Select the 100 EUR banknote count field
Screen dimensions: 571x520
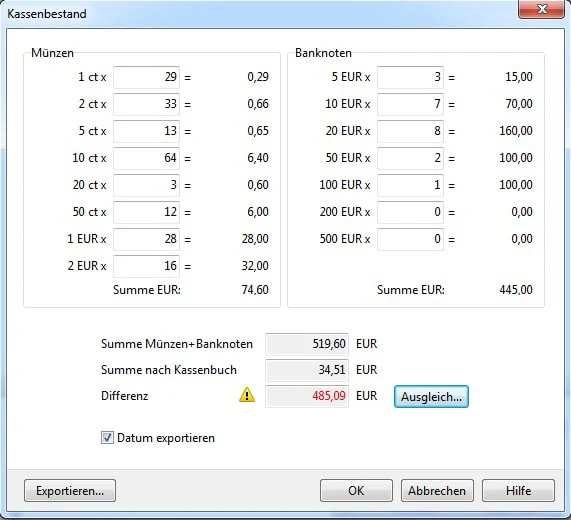click(410, 185)
